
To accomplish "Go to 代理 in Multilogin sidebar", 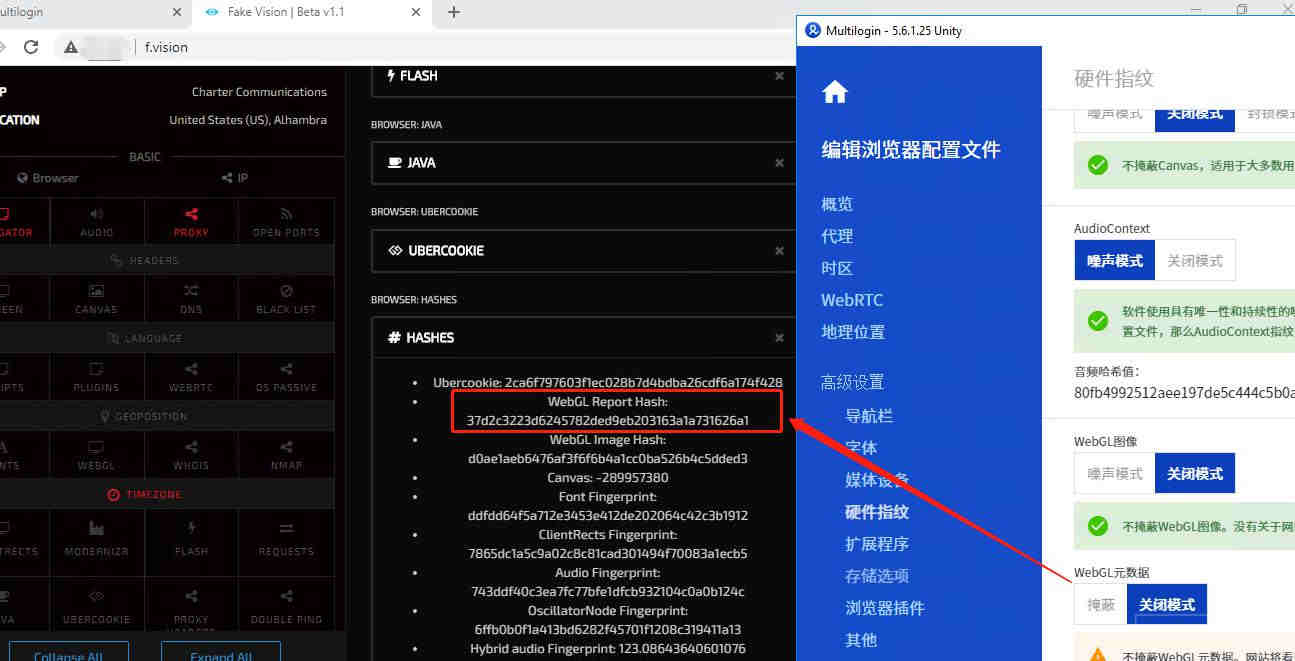I will tap(837, 236).
